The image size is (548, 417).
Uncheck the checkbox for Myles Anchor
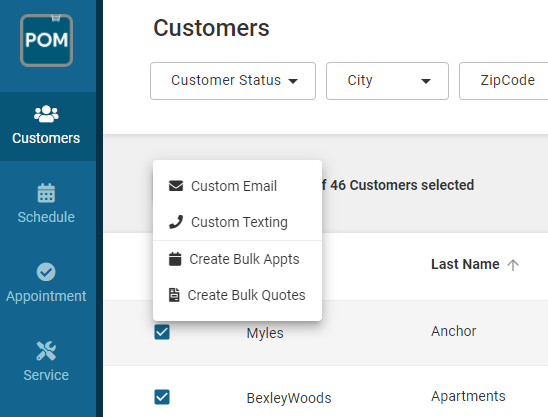pos(162,332)
